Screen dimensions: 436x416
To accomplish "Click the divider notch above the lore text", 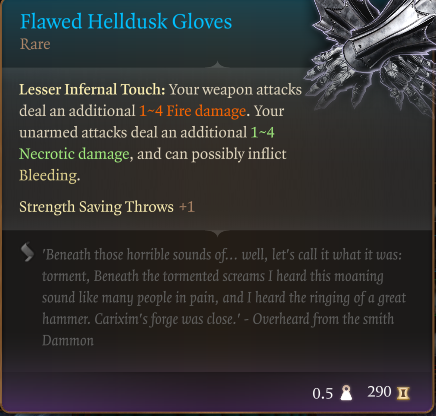I will [x=218, y=233].
